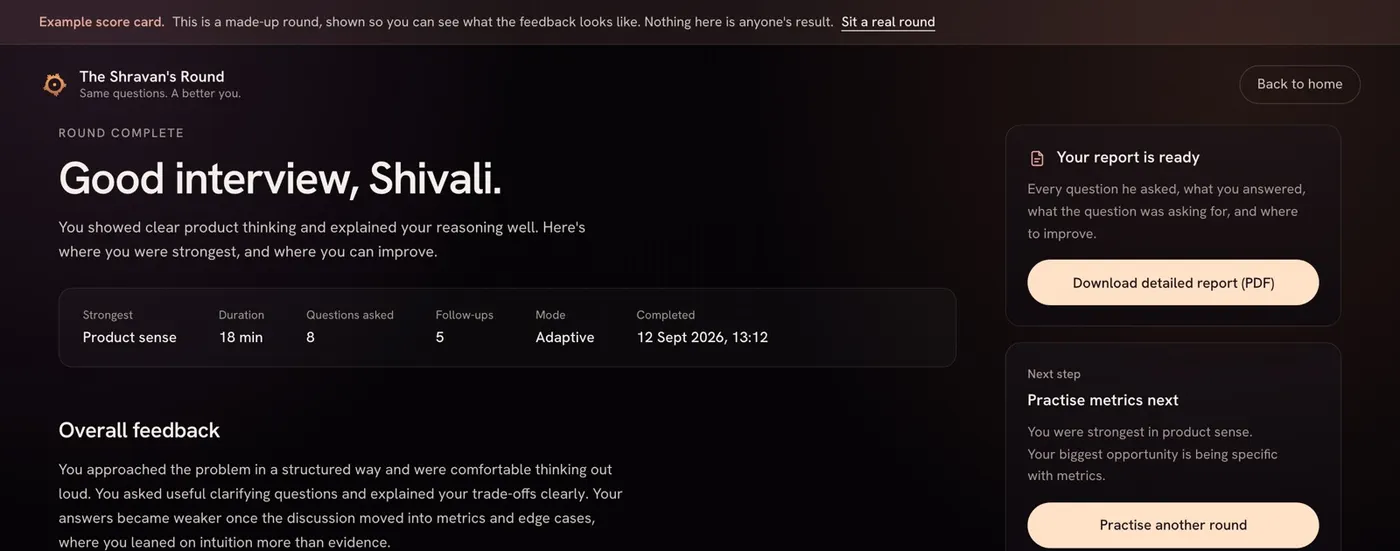Click the Same questions. A better you. tagline
This screenshot has height=551, width=1400.
[160, 94]
